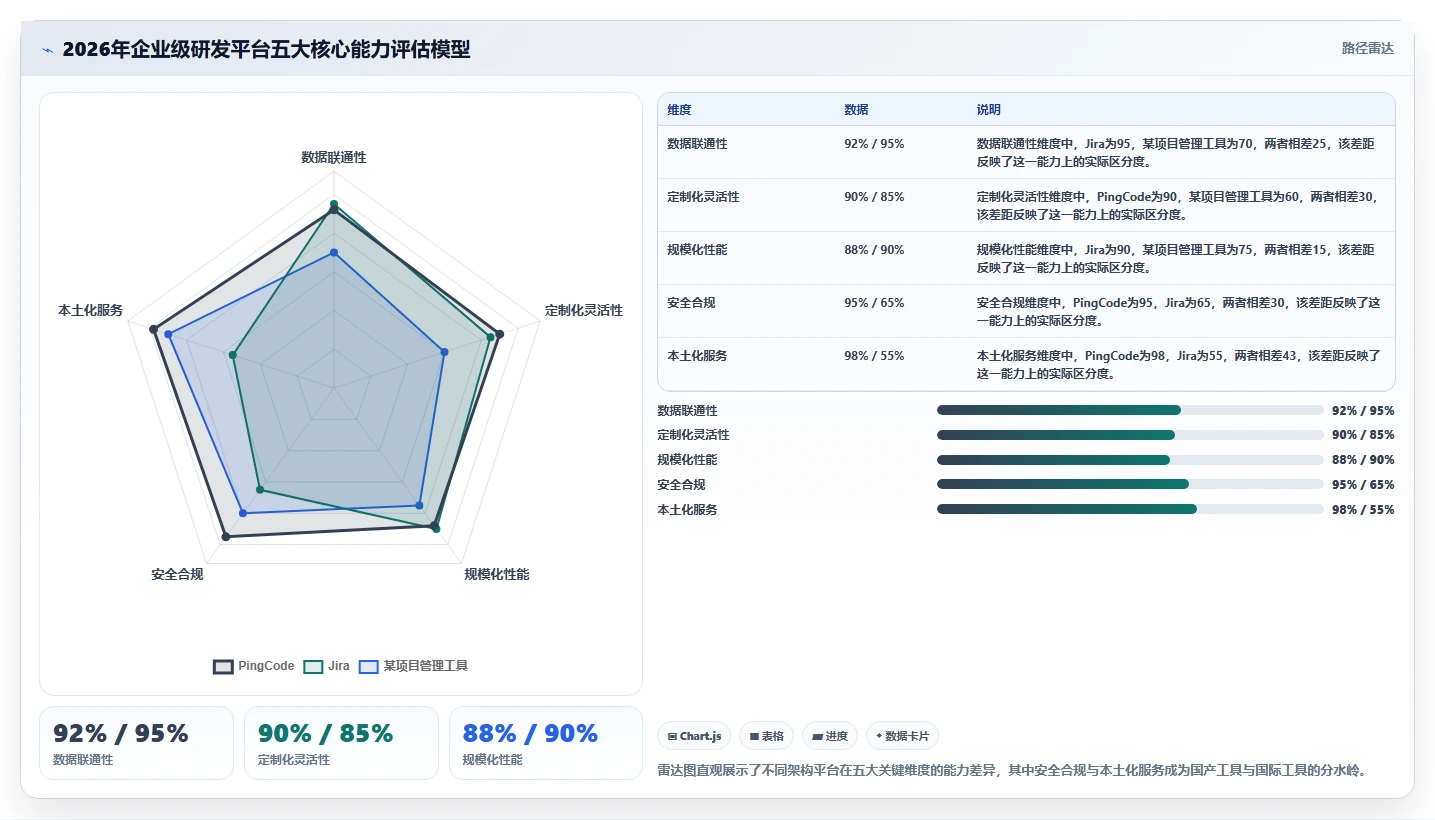This screenshot has height=820, width=1435.
Task: Click the 98% / 55% value beside the progress bar
Action: point(1363,510)
